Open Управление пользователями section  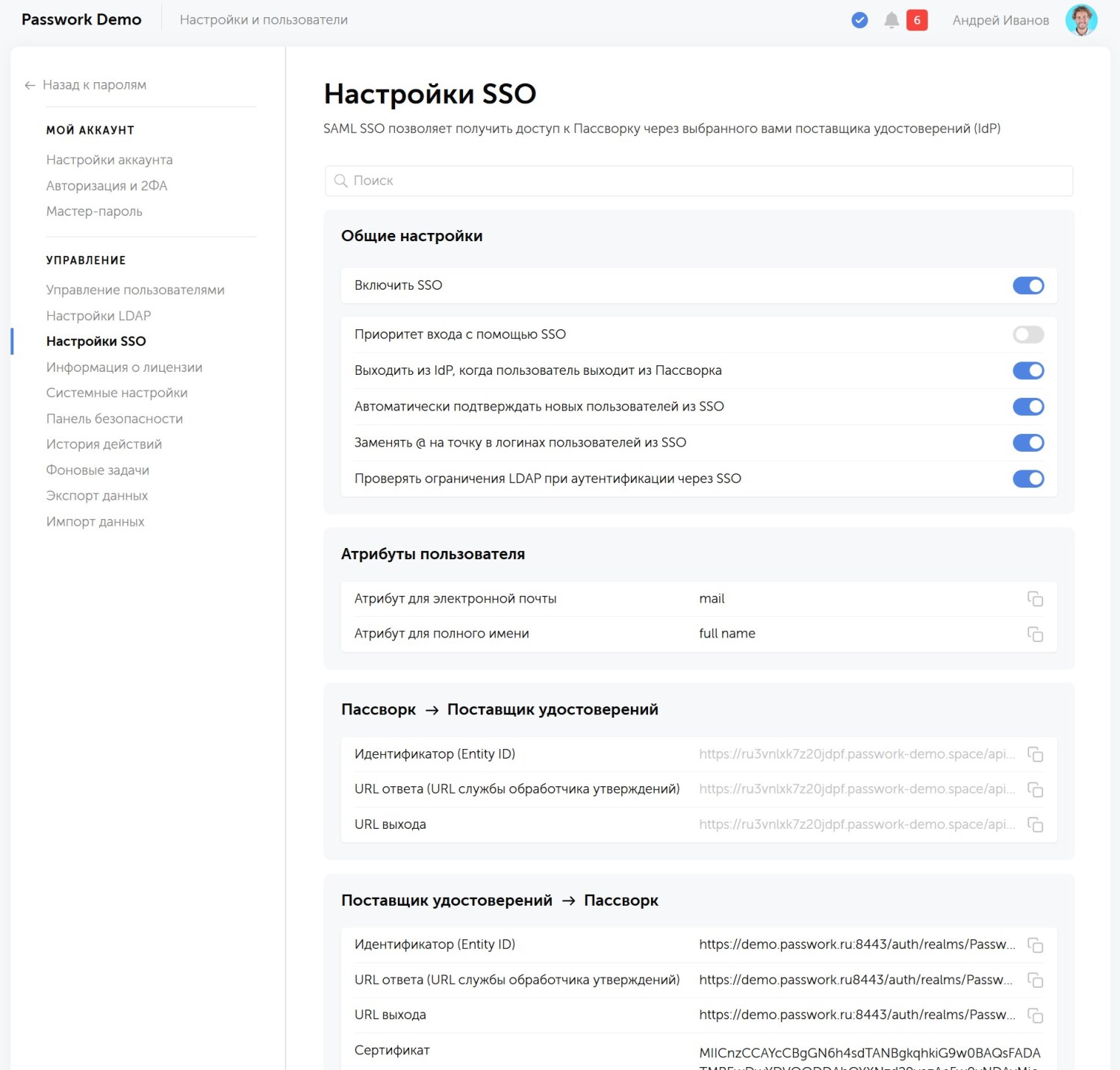pyautogui.click(x=135, y=290)
